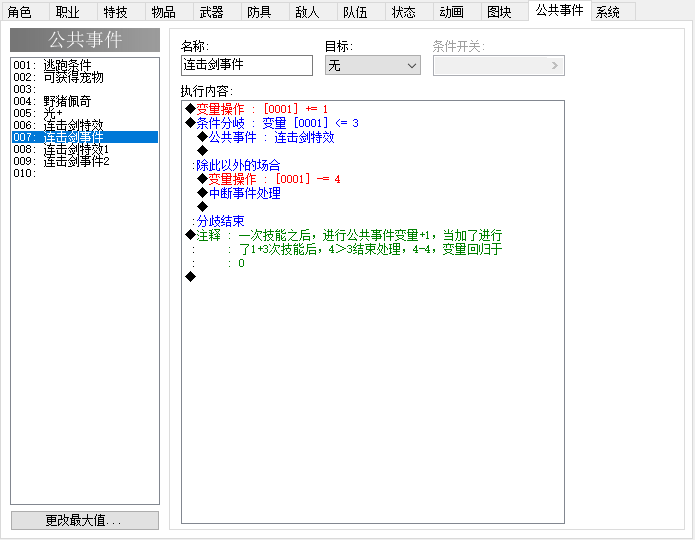Select 条件分歧 变量 [0001] <= 3 line

[373, 123]
